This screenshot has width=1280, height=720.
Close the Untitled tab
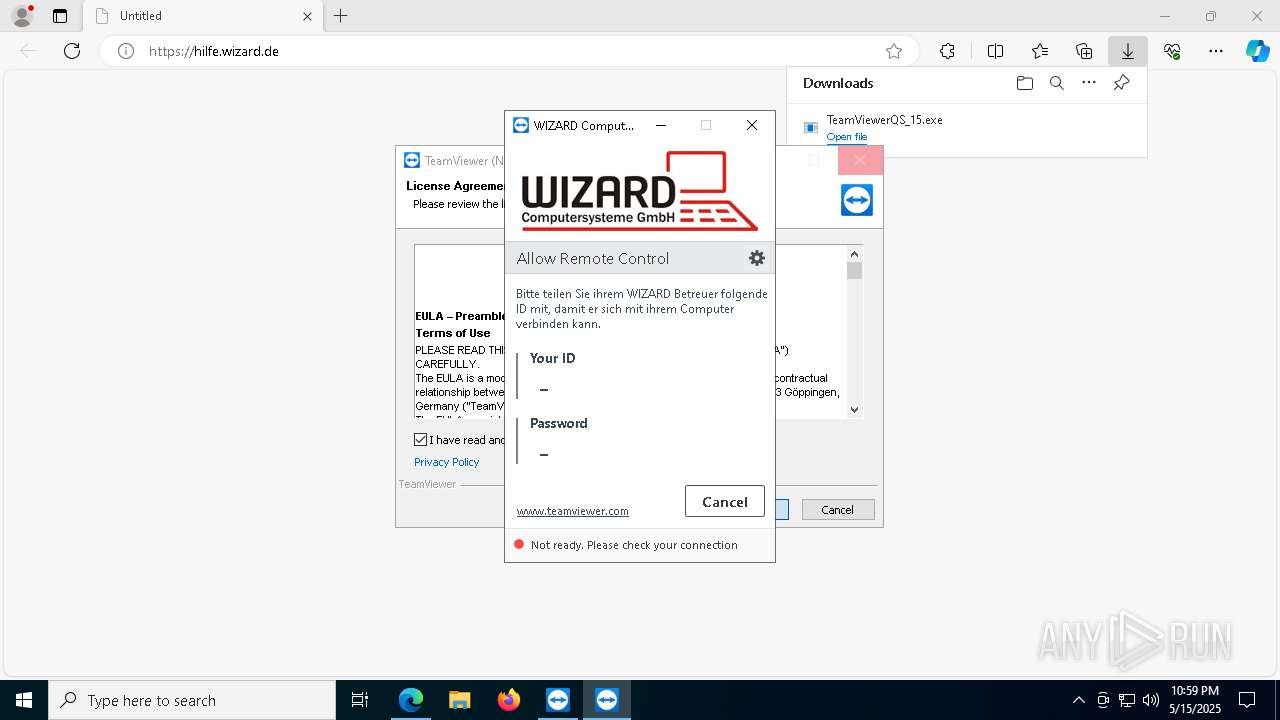point(308,16)
